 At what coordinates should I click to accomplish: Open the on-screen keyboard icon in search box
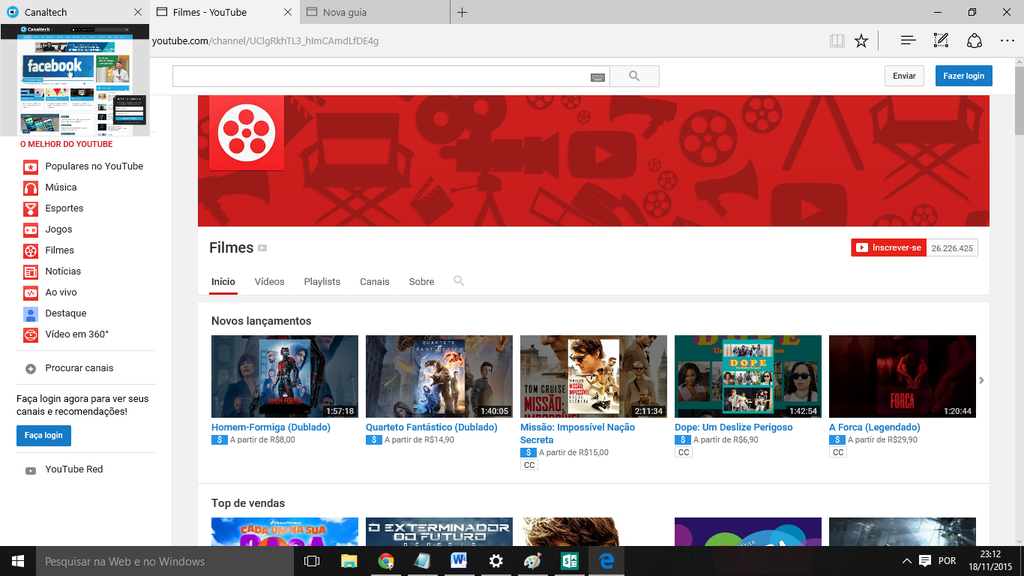pos(598,77)
